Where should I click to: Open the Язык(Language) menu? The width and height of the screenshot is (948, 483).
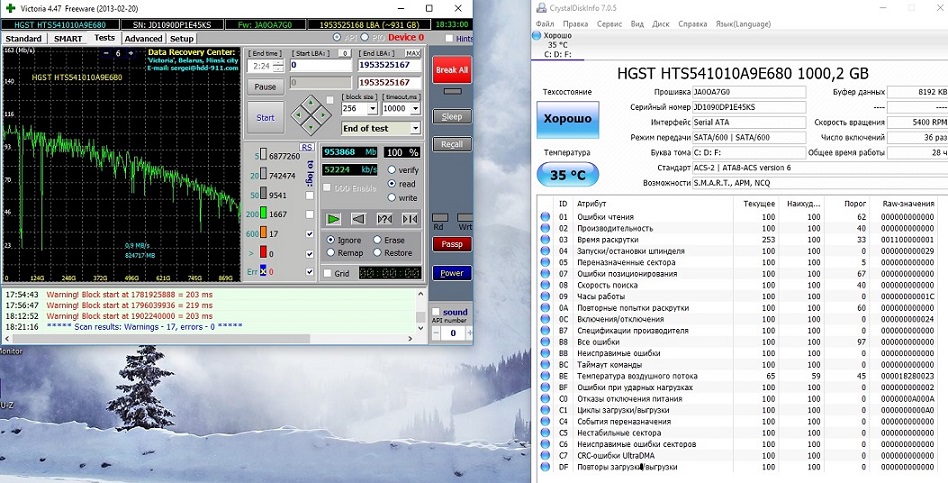point(743,24)
